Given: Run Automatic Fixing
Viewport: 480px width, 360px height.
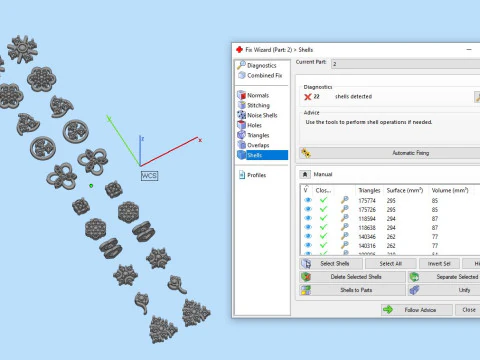Looking at the screenshot, I should tap(390, 153).
